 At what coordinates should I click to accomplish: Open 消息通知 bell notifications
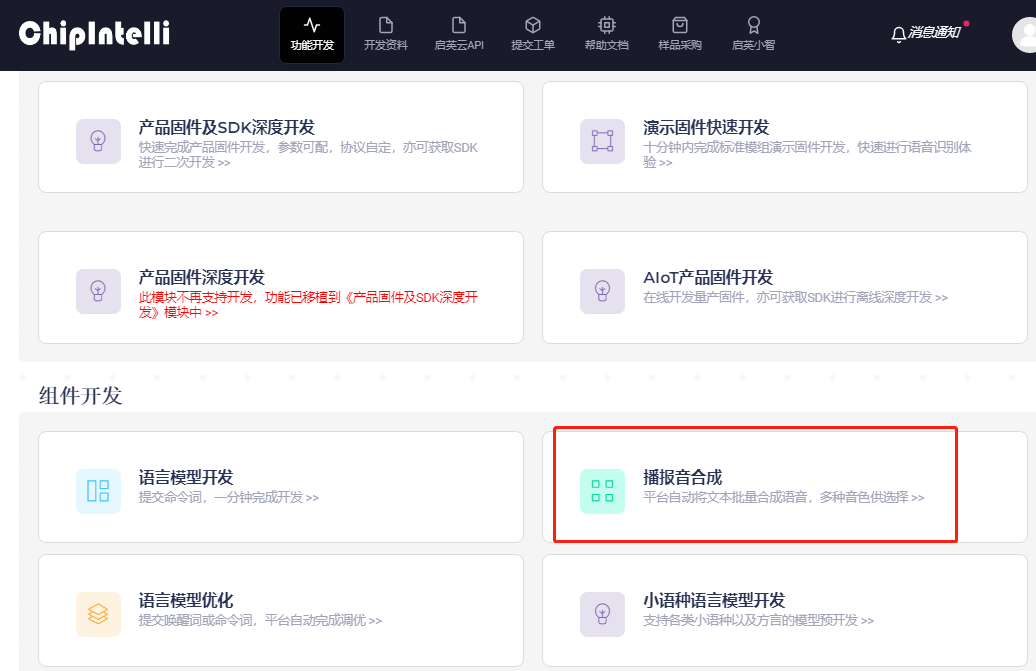tap(925, 33)
